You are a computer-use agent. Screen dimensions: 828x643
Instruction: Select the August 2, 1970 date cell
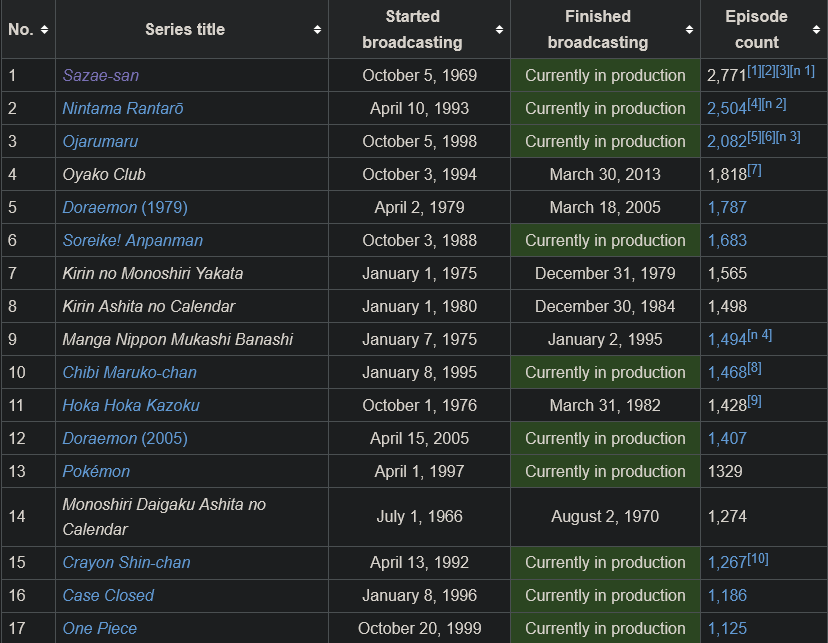pyautogui.click(x=605, y=517)
